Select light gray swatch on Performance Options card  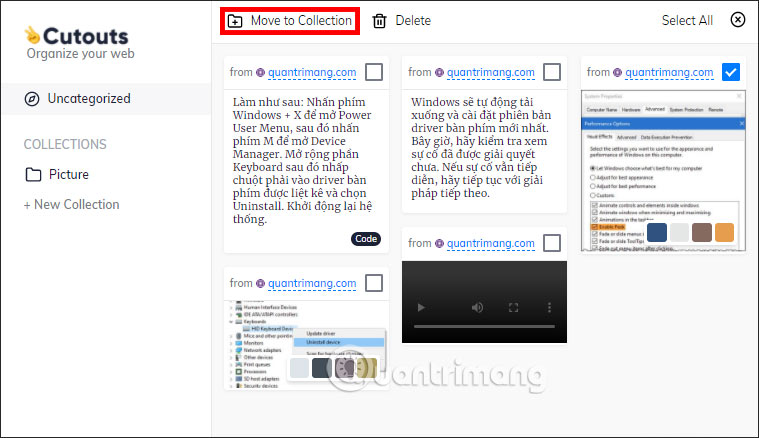tap(679, 232)
